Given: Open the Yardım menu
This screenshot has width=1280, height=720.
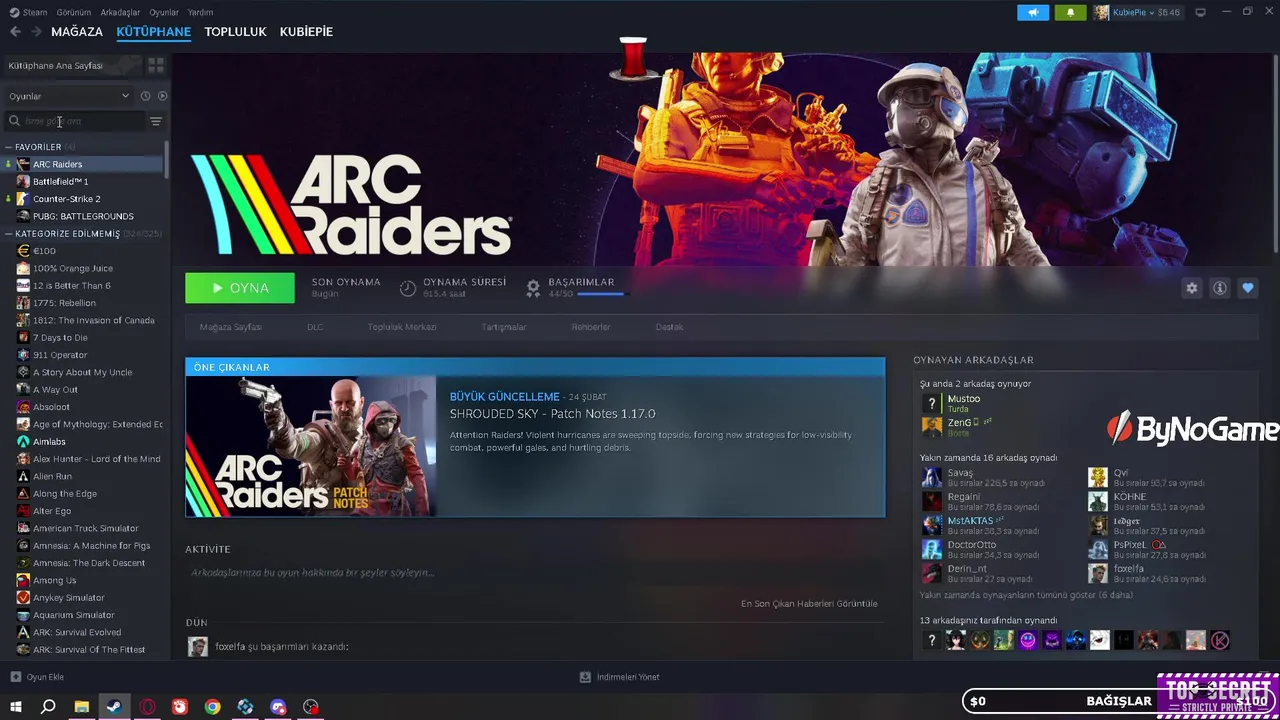Looking at the screenshot, I should pos(200,12).
